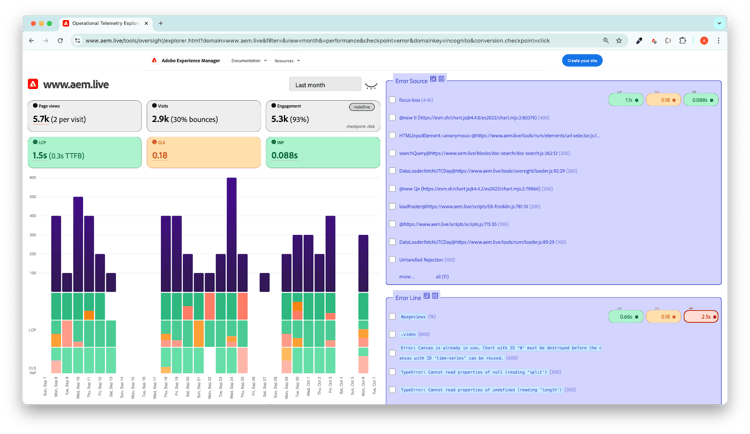Click second icon next to Error Source heading
Screen dimensions: 750x434
pyautogui.click(x=442, y=79)
